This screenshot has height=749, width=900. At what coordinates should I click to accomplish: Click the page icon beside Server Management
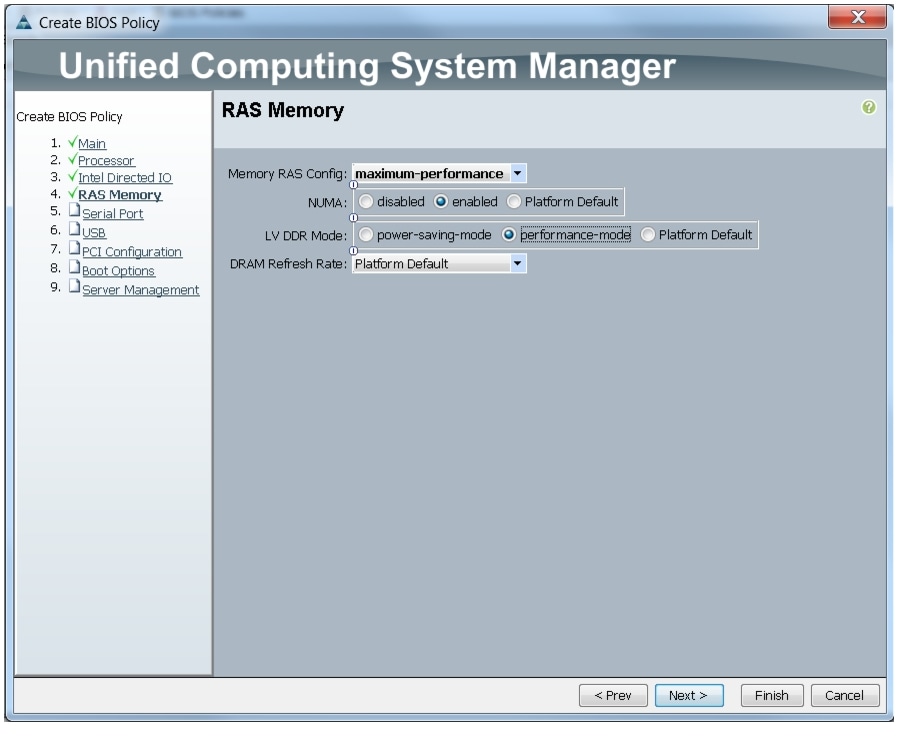(x=74, y=286)
